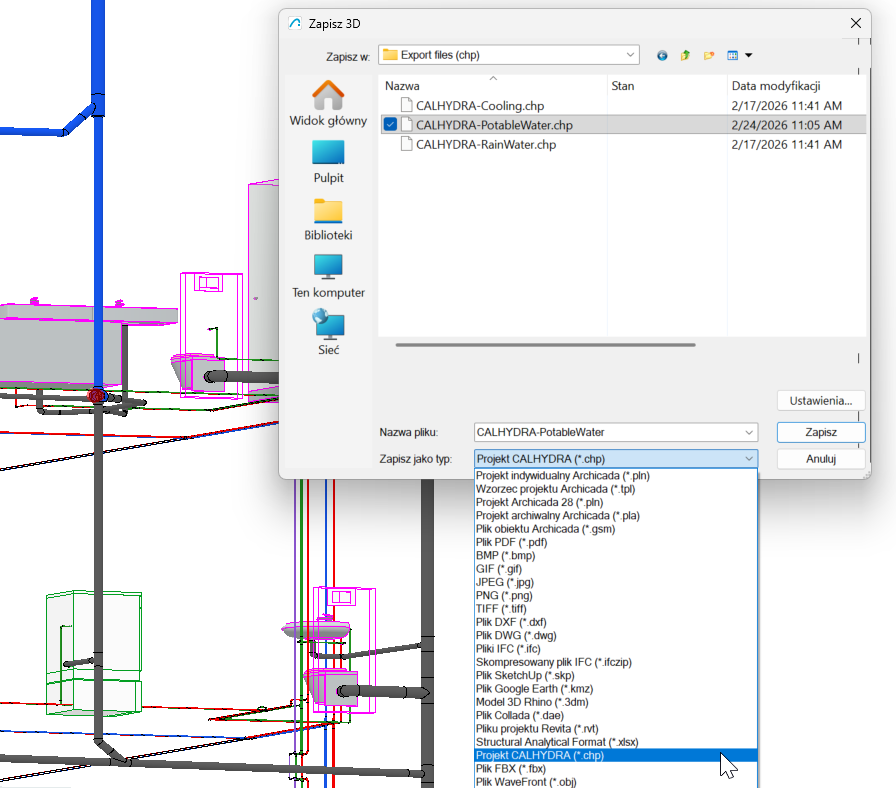
Task: Open Sieć in the places sidebar
Action: pos(328,333)
